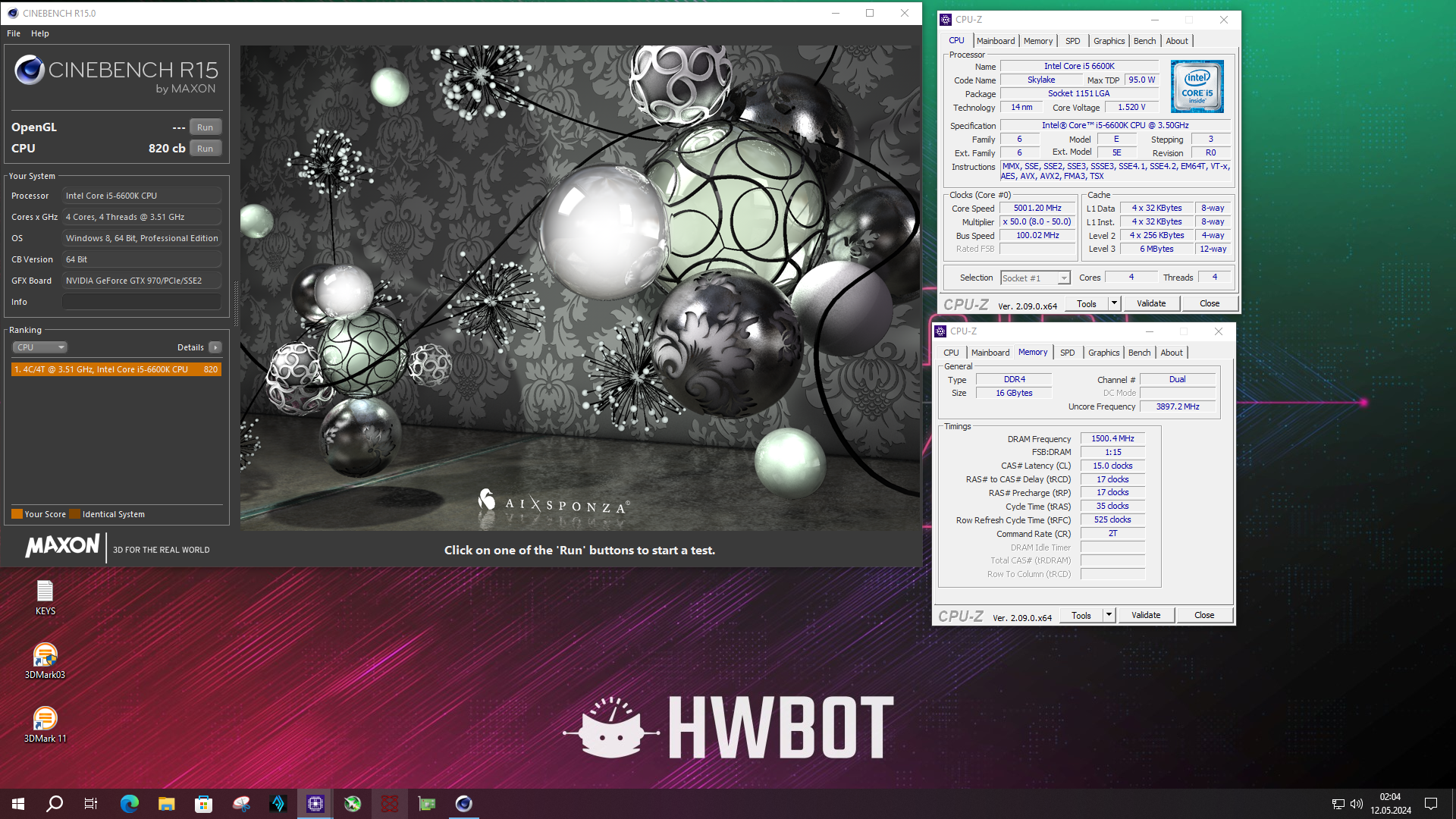Switch to Memory tab in top CPU-Z

click(x=1038, y=41)
